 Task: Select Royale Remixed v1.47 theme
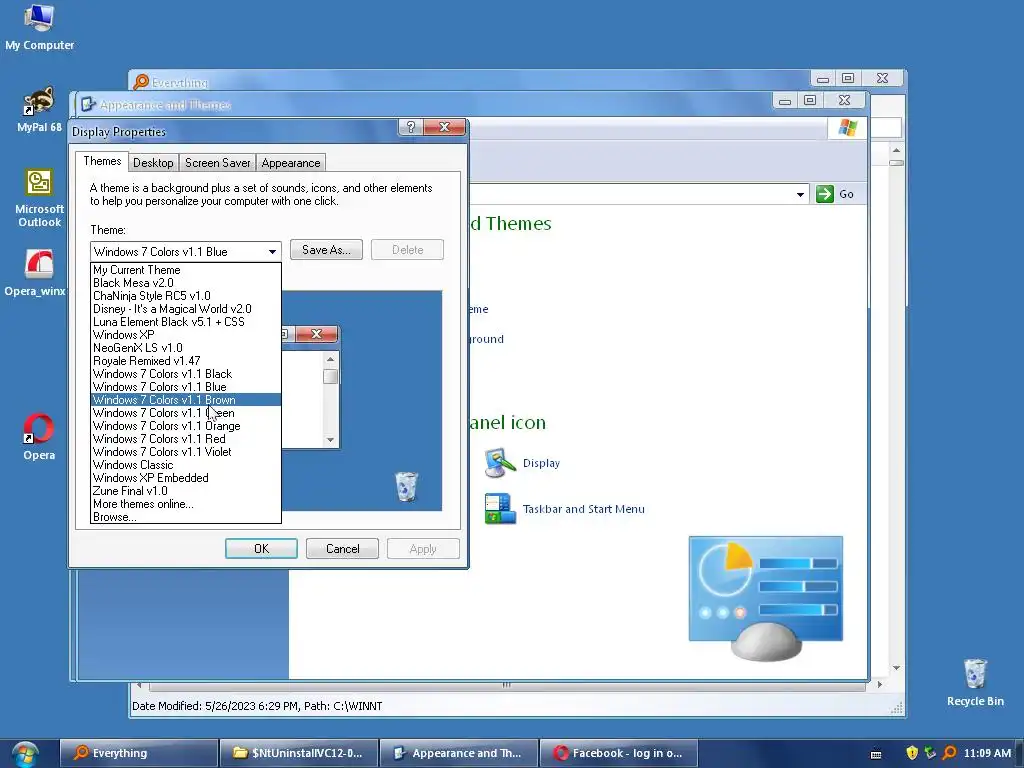coord(185,361)
